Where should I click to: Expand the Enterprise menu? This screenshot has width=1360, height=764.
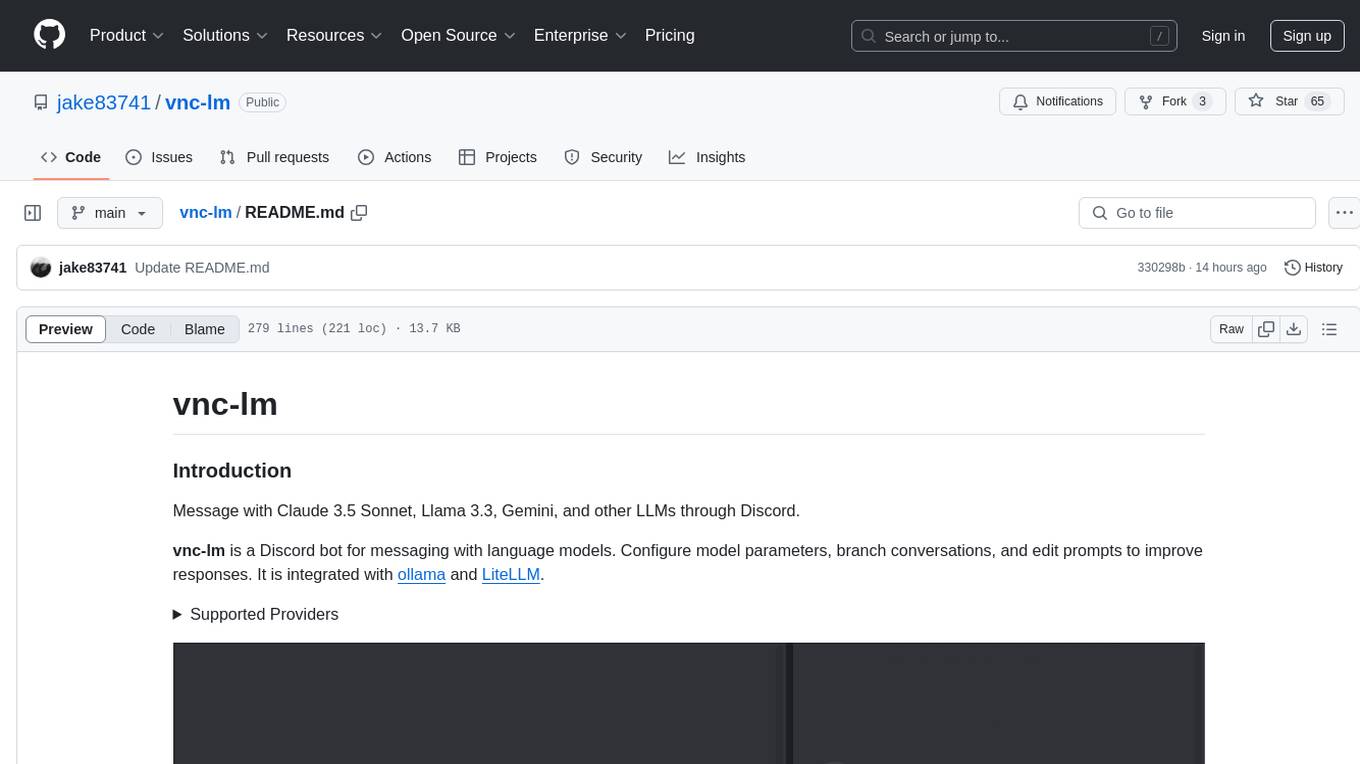point(580,35)
